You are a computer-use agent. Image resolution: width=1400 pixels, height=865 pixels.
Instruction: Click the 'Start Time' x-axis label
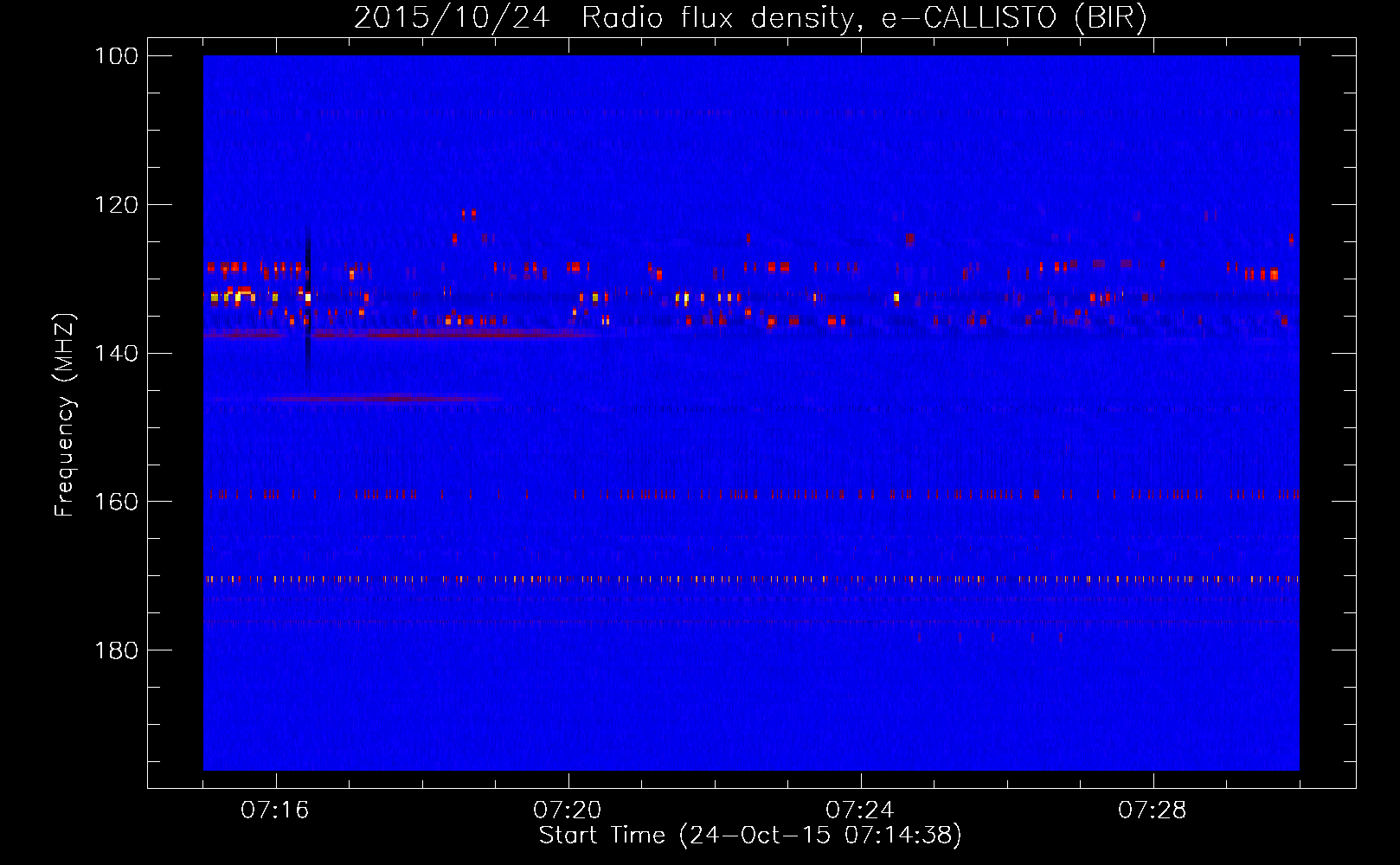[750, 836]
